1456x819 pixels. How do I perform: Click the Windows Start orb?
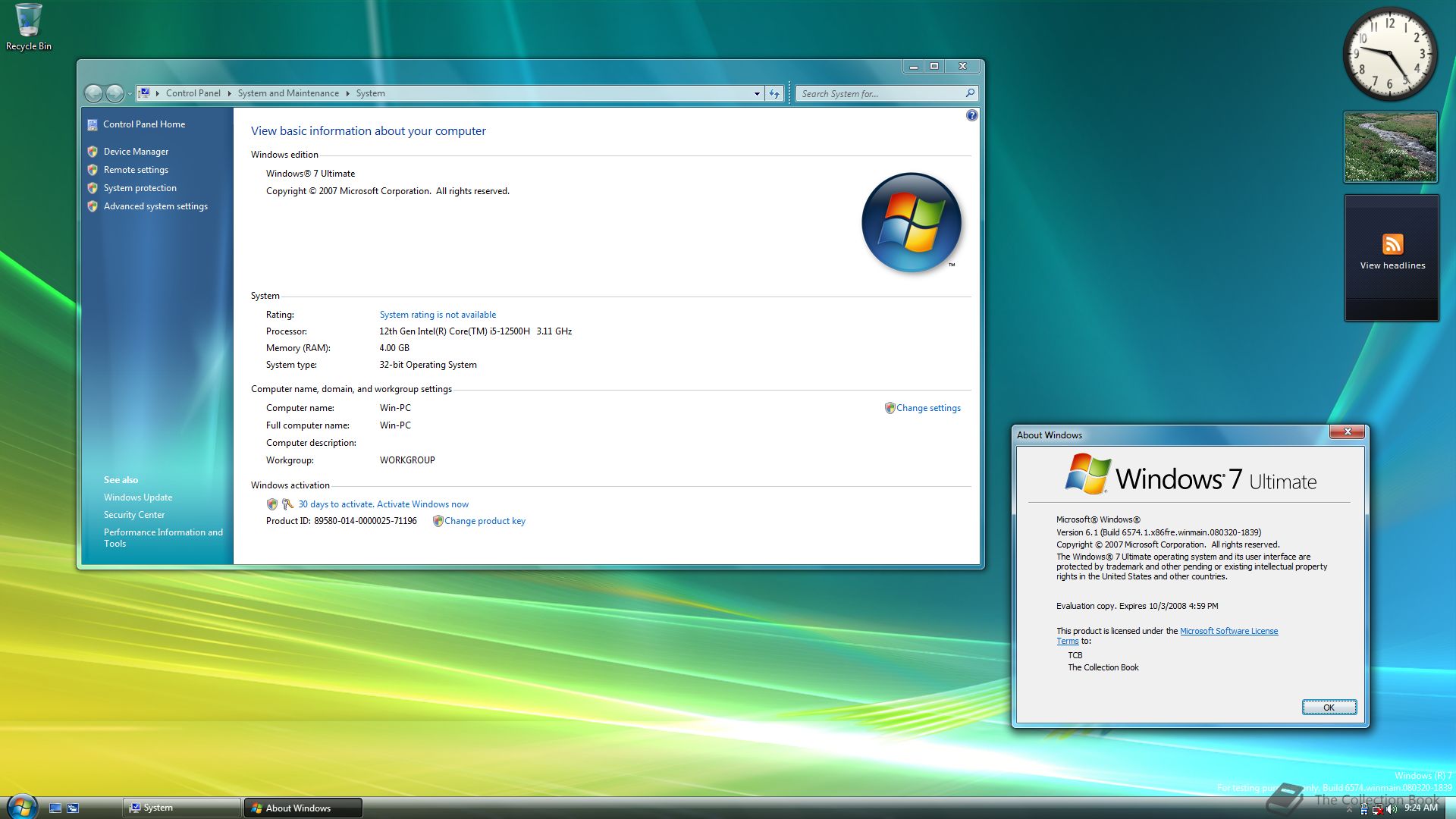point(21,807)
